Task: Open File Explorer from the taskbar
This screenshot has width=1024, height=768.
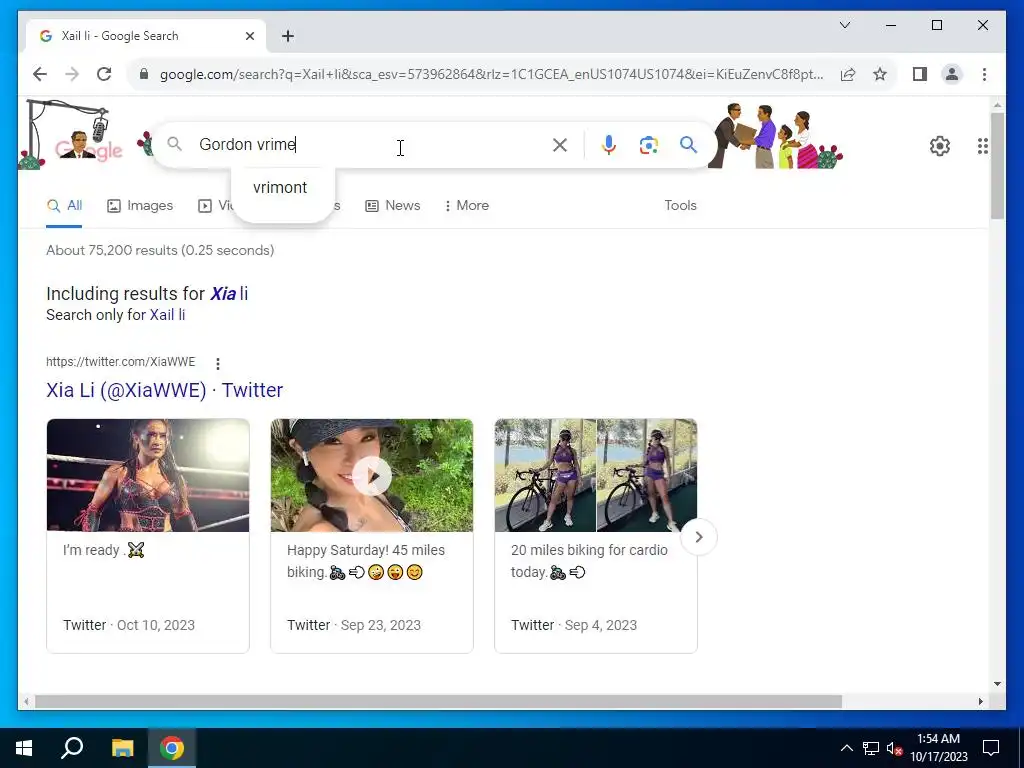Action: tap(122, 748)
